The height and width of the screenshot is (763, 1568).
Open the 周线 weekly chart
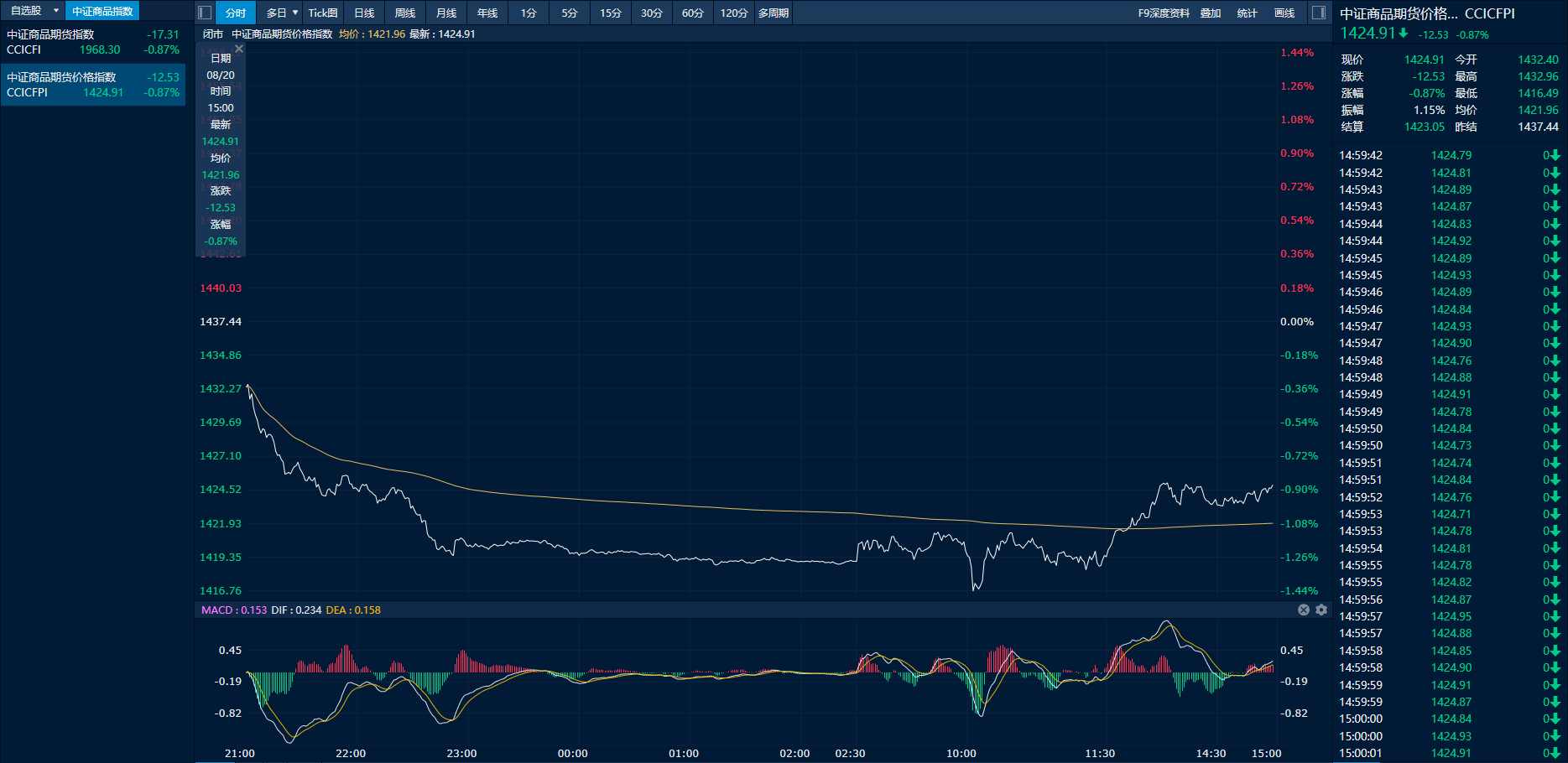pos(405,13)
